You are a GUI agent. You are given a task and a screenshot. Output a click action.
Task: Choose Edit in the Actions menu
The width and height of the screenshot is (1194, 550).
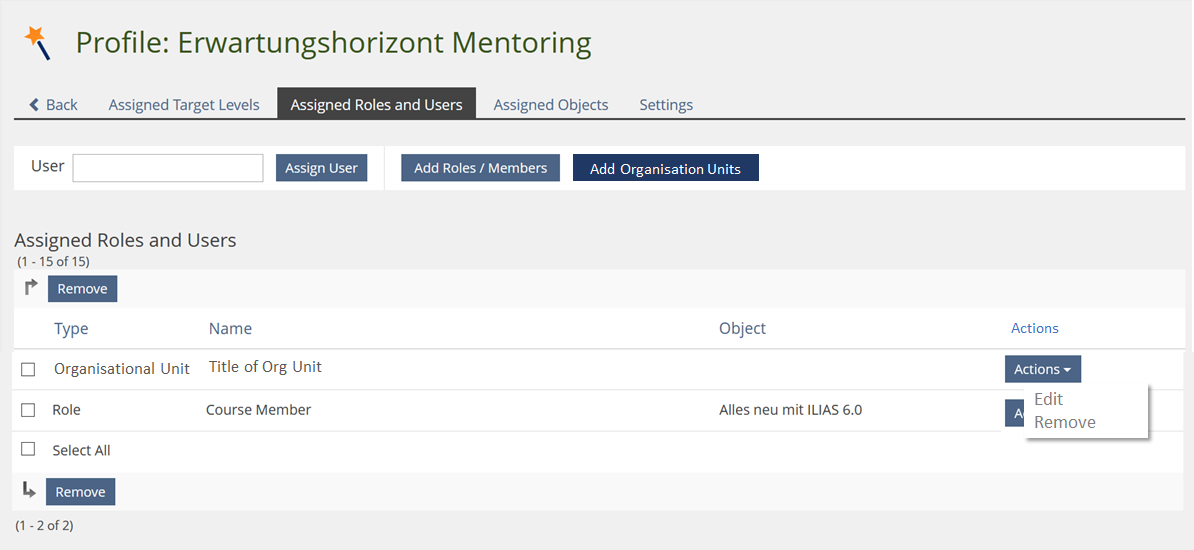pos(1048,399)
